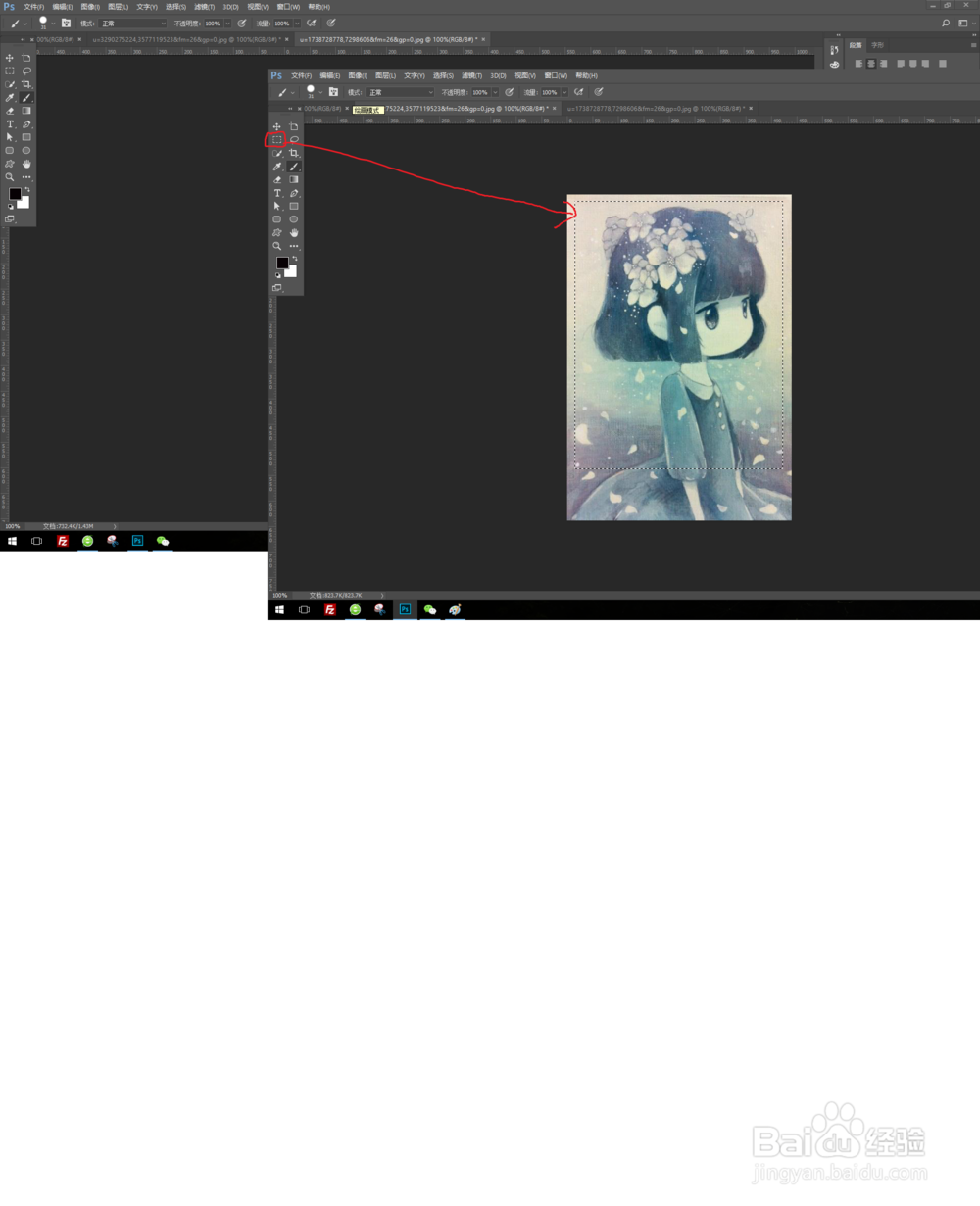Select Rectangular Marquee tool in front window
The width and height of the screenshot is (980, 1206).
(276, 140)
